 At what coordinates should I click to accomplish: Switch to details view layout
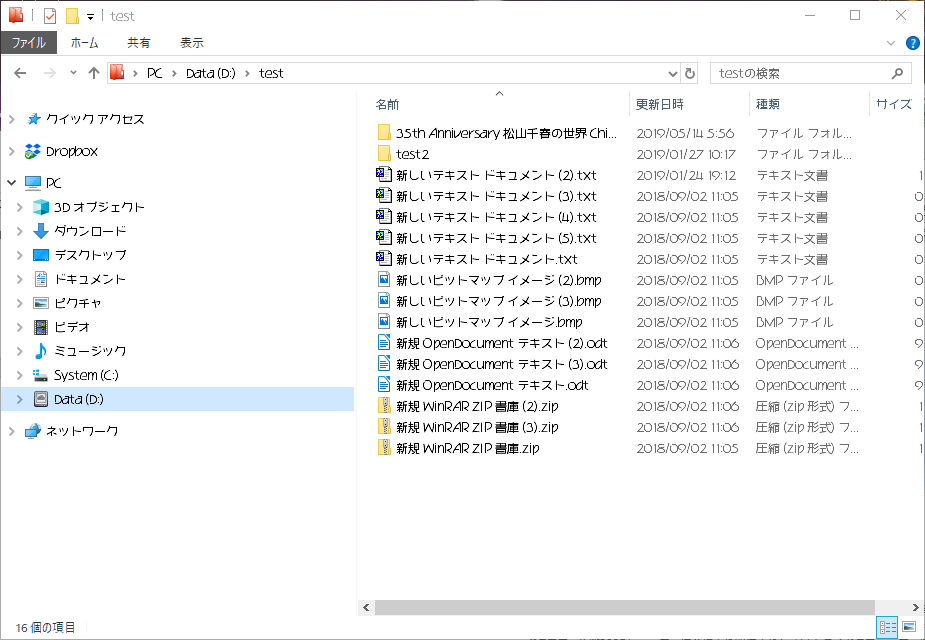coord(887,627)
